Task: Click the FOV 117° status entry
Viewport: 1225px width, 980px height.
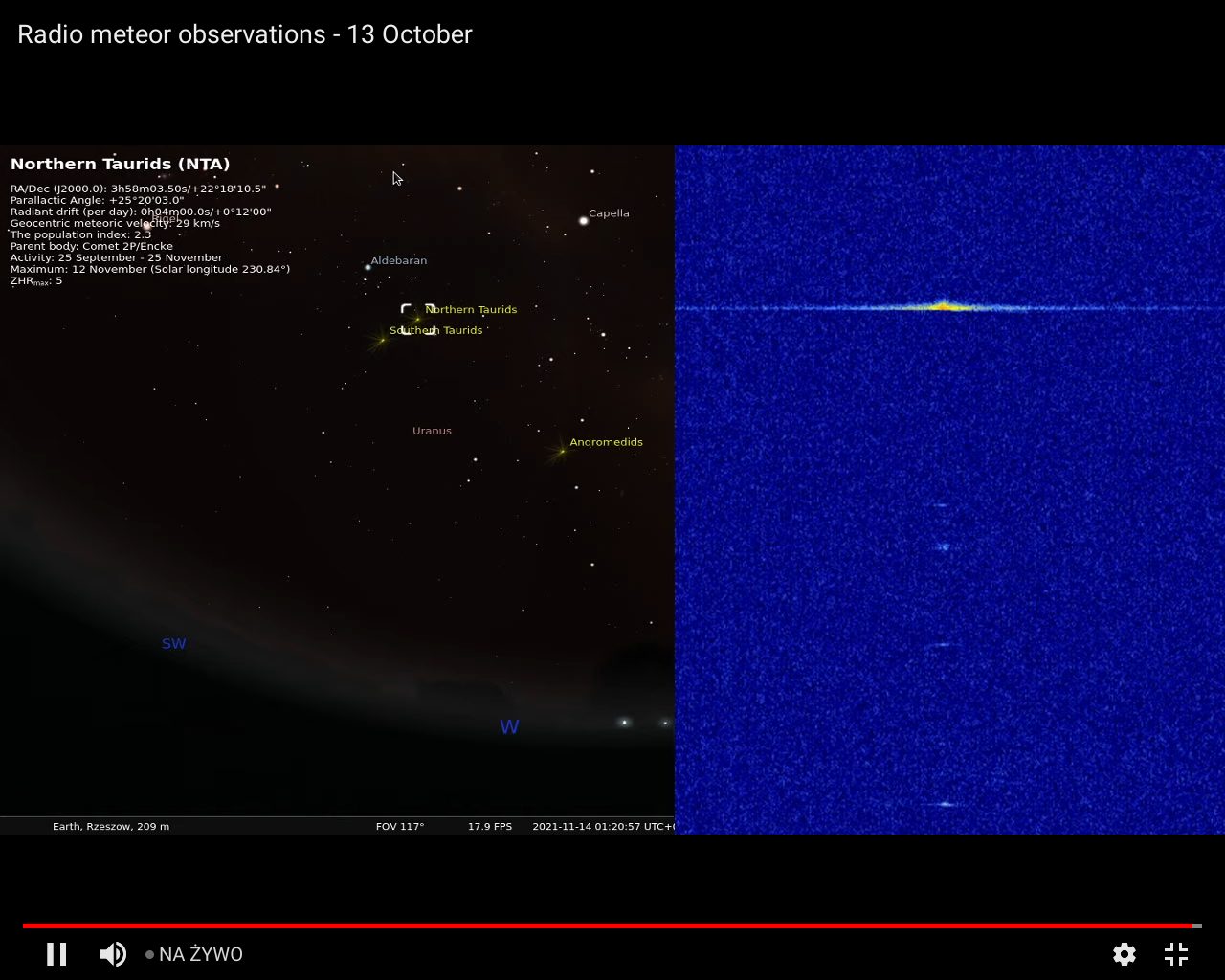Action: [400, 826]
